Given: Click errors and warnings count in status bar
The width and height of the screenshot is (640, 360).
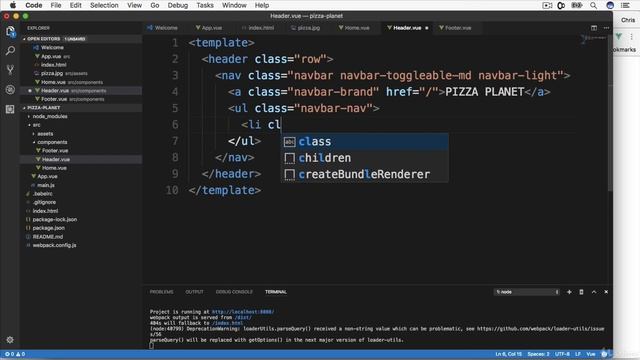Looking at the screenshot, I should click(x=15, y=354).
